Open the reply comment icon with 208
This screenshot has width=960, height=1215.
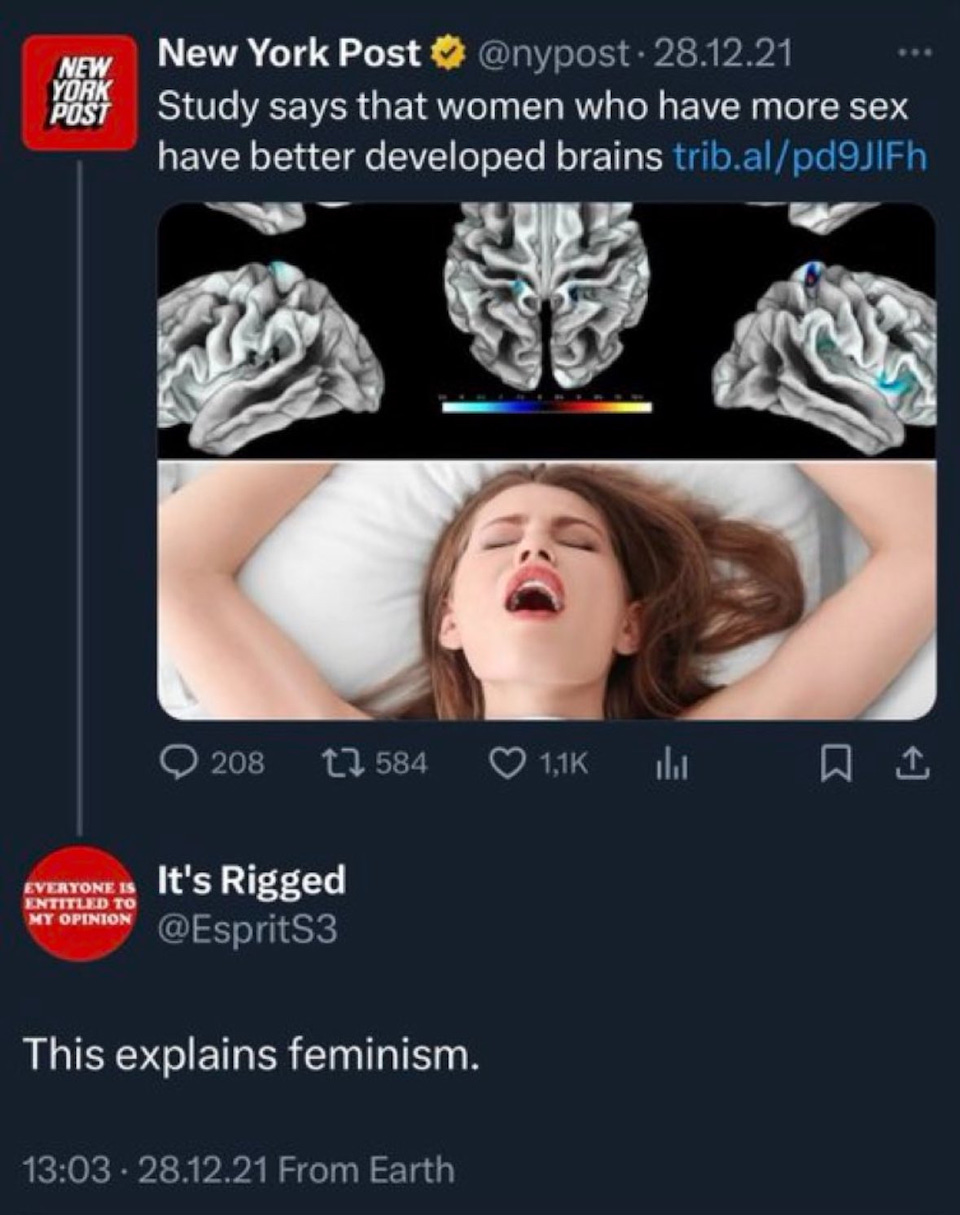click(180, 763)
